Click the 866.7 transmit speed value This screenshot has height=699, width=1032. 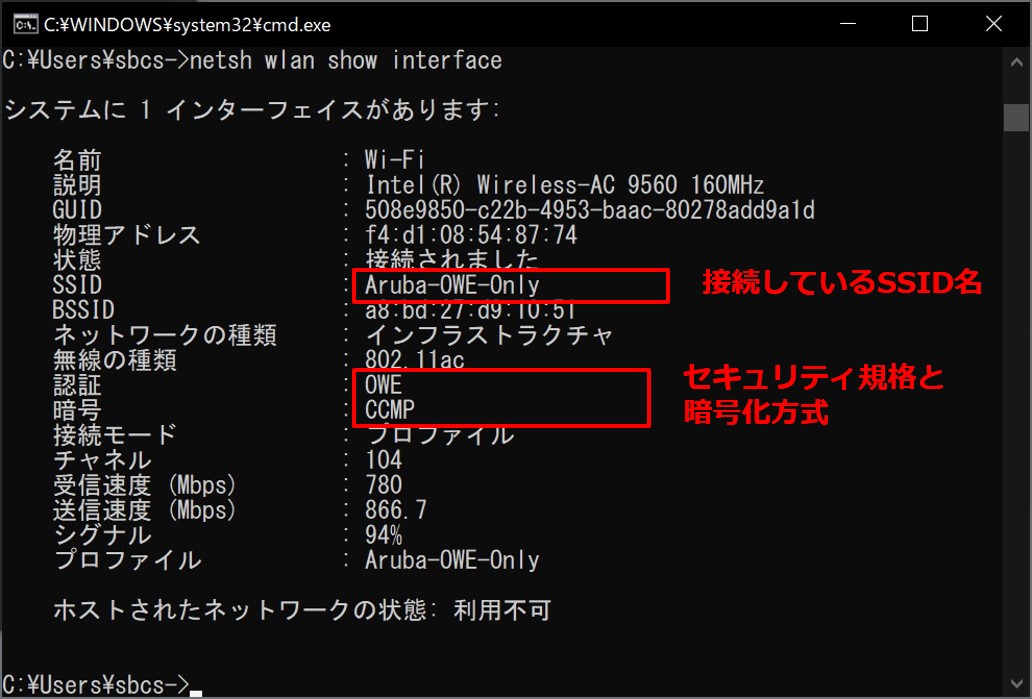tap(395, 510)
